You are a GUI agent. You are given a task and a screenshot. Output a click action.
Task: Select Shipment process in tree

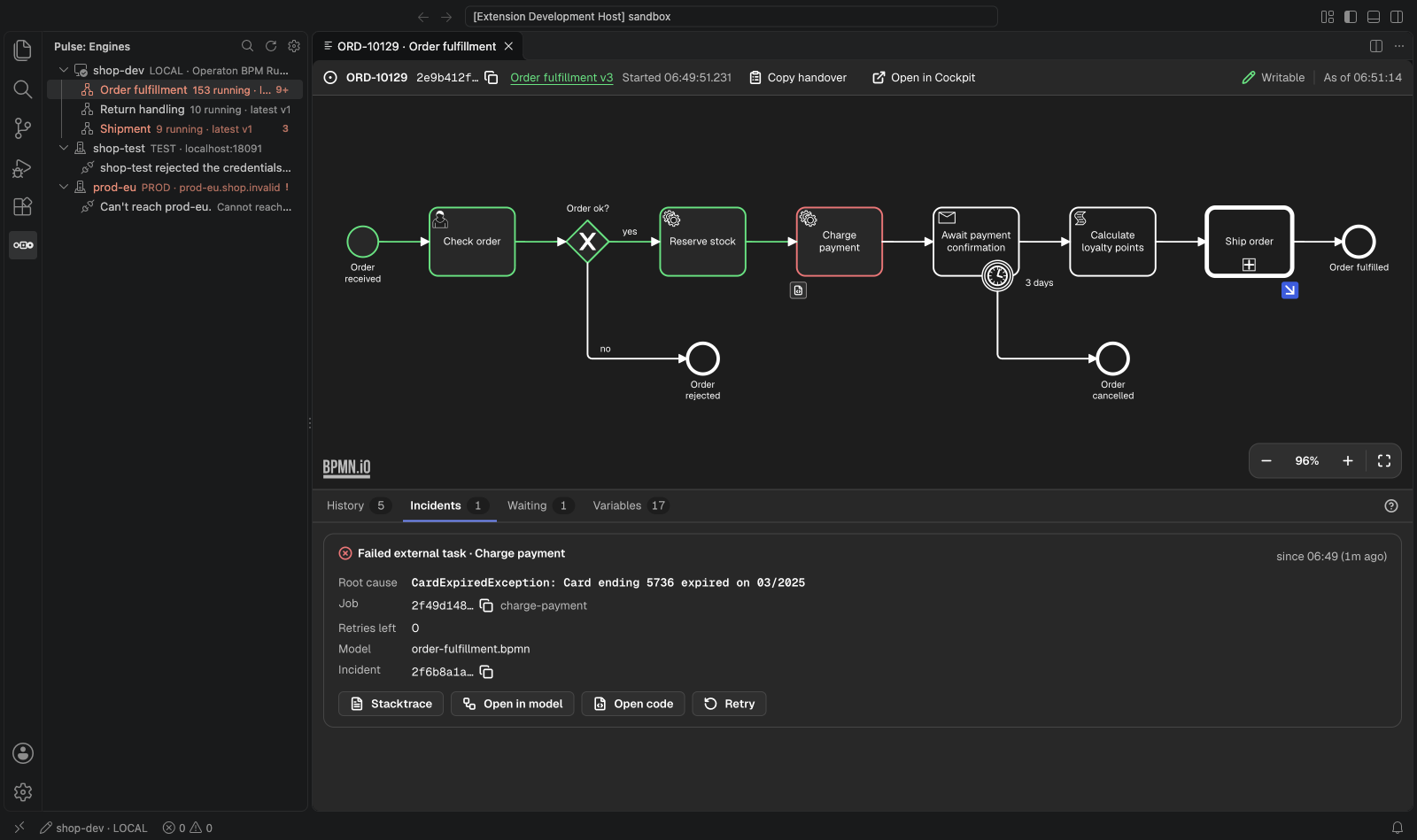[x=174, y=128]
